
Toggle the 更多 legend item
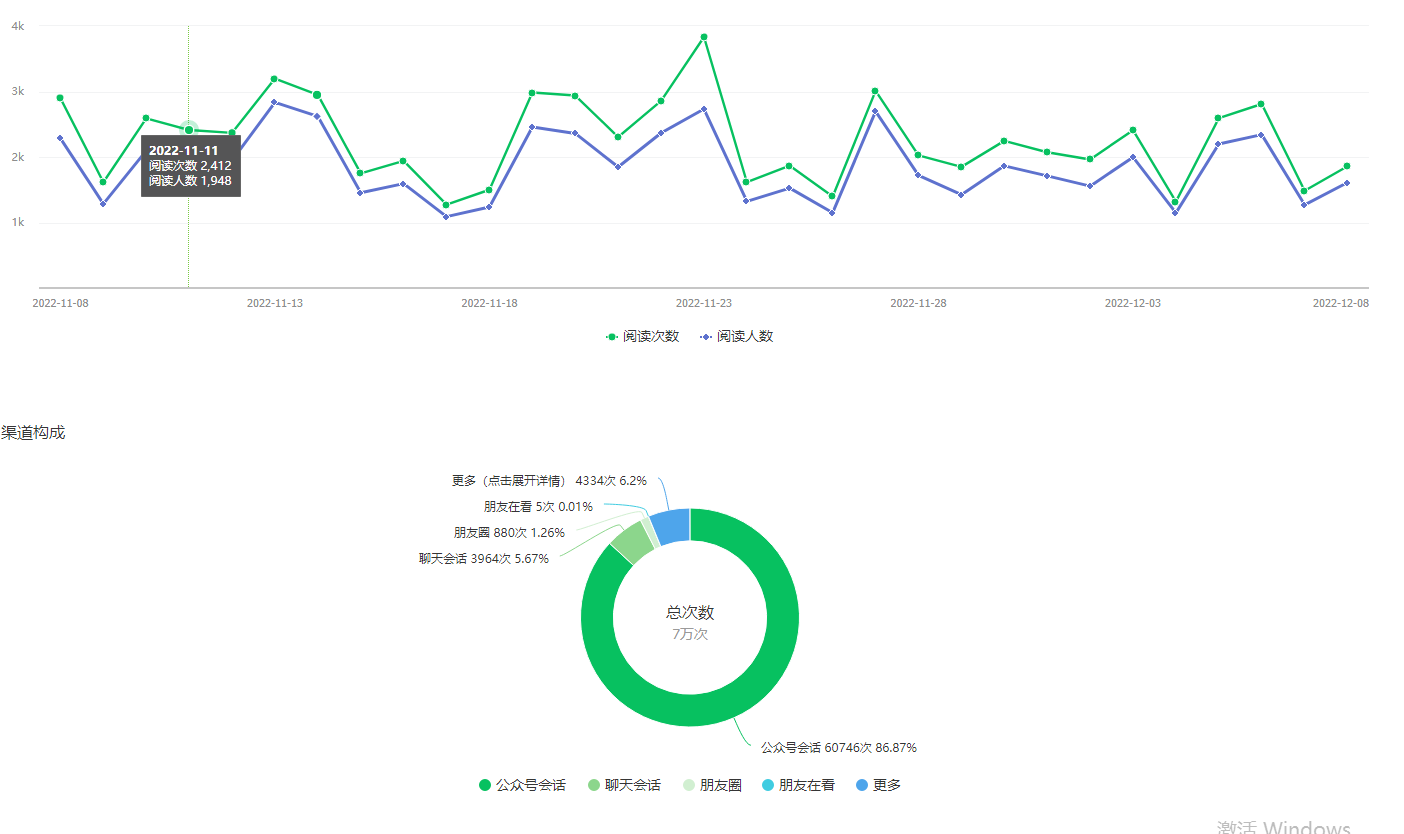point(879,785)
